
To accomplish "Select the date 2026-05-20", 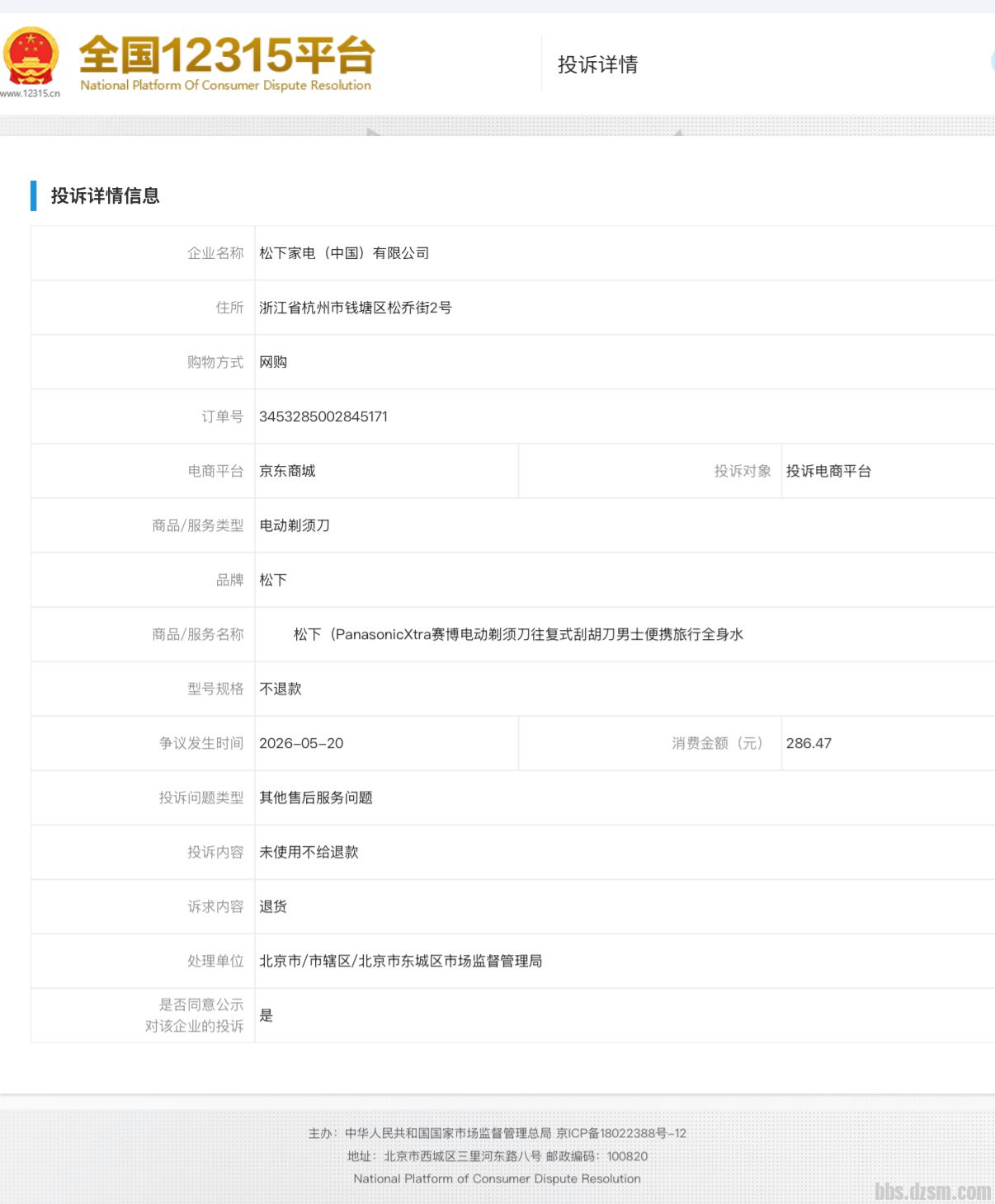I will pyautogui.click(x=301, y=743).
